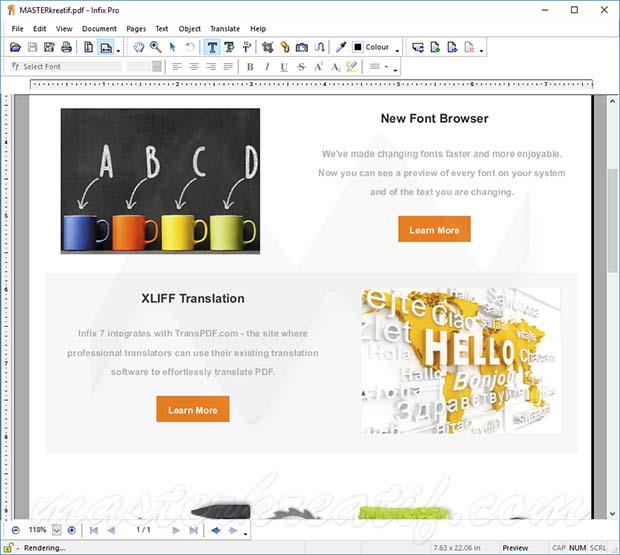The width and height of the screenshot is (620, 555).
Task: Select the arrow Object pointer tool
Action: [172, 47]
